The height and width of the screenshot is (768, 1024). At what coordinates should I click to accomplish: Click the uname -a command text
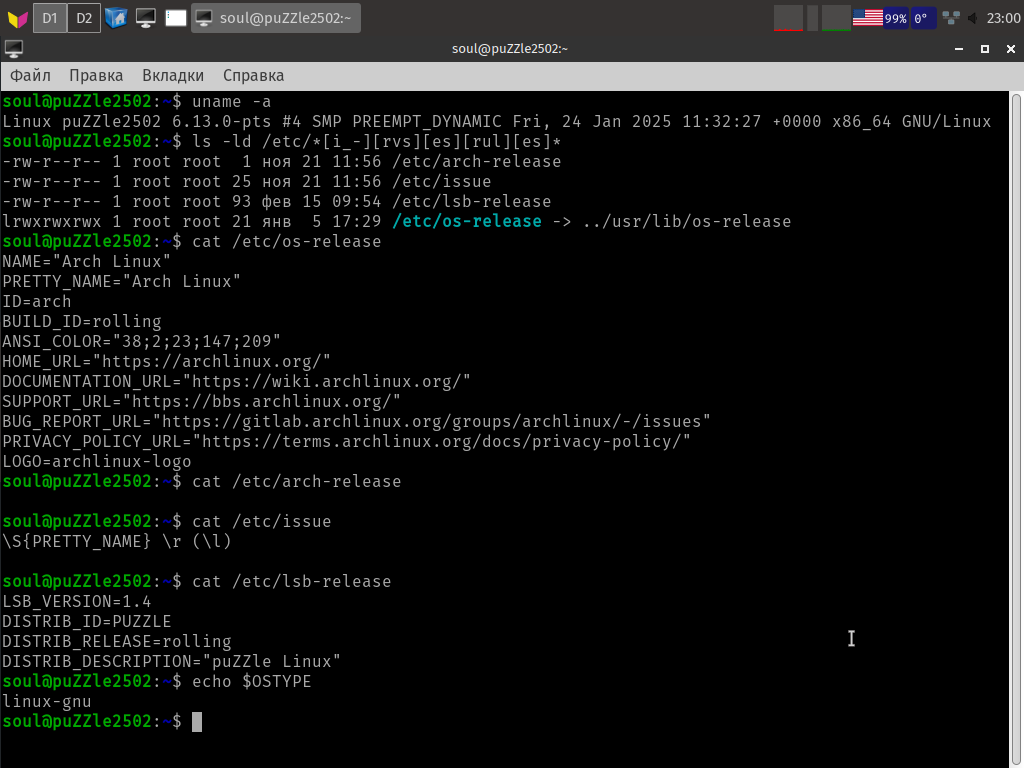click(x=231, y=102)
